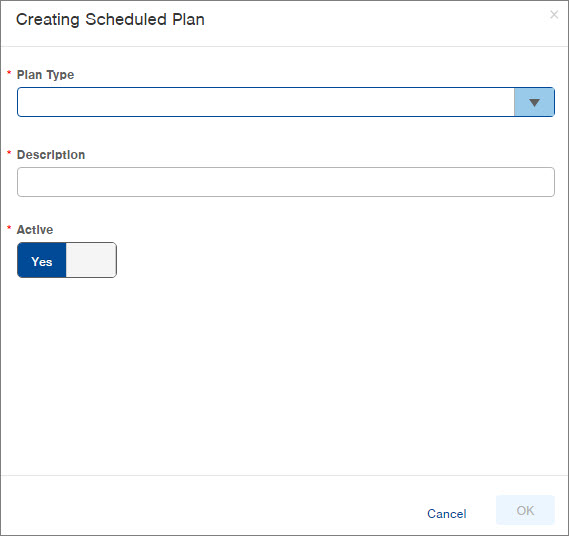Screen dimensions: 569x536
Task: Click inside the Plan Type combo box
Action: point(266,102)
